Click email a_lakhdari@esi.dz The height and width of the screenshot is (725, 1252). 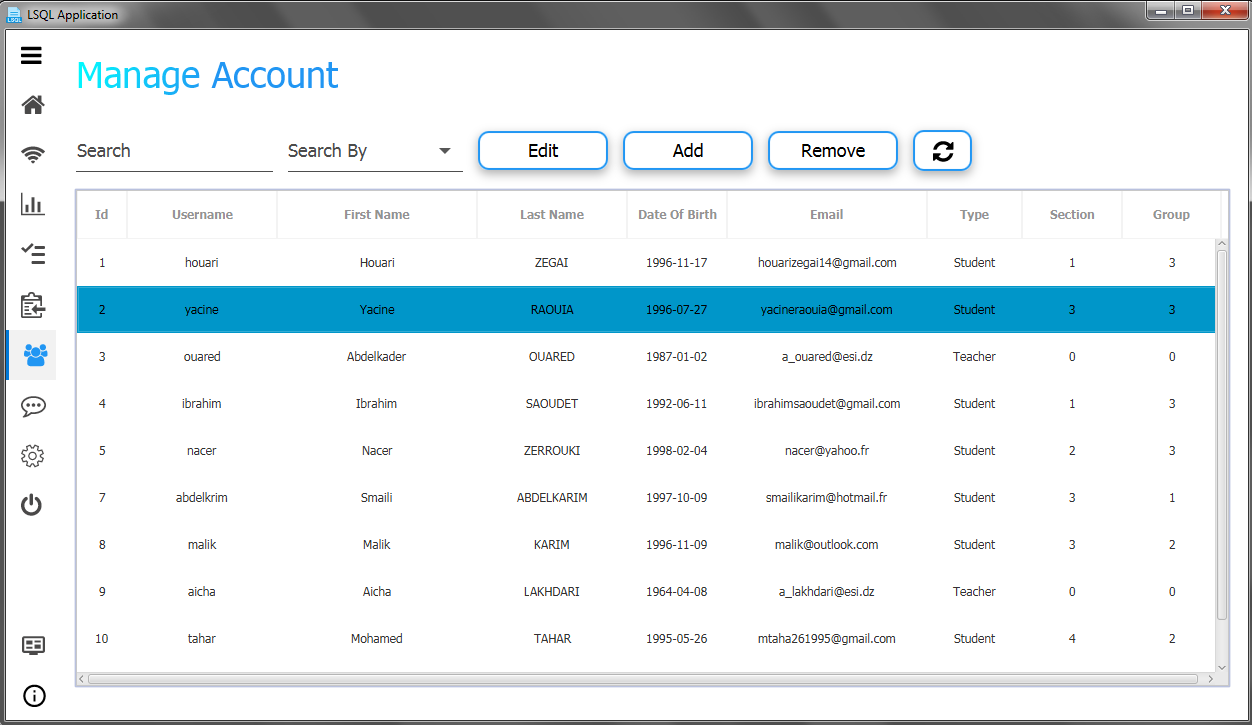click(827, 592)
